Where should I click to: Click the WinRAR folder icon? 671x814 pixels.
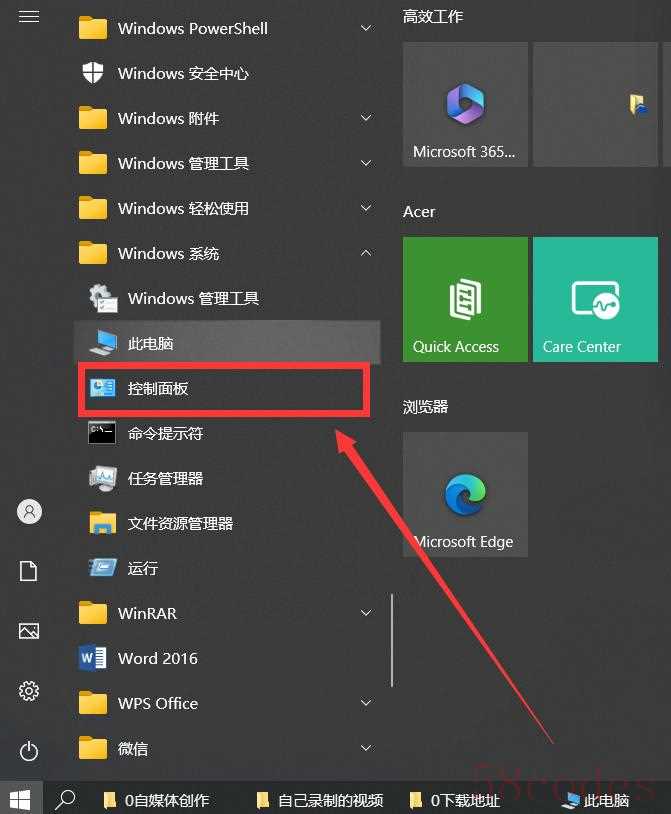coord(93,613)
